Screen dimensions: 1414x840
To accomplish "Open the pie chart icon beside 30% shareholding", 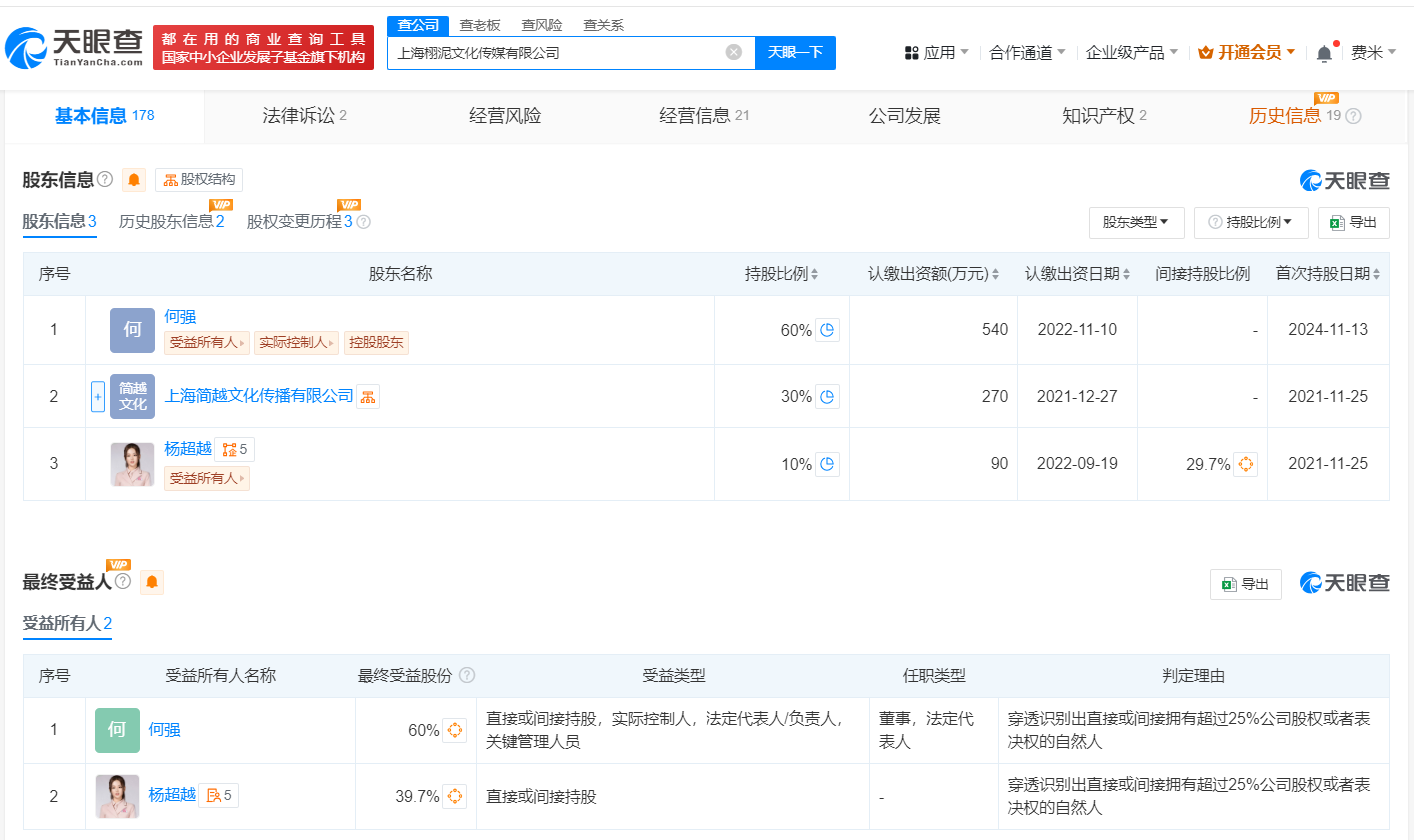I will [x=827, y=397].
